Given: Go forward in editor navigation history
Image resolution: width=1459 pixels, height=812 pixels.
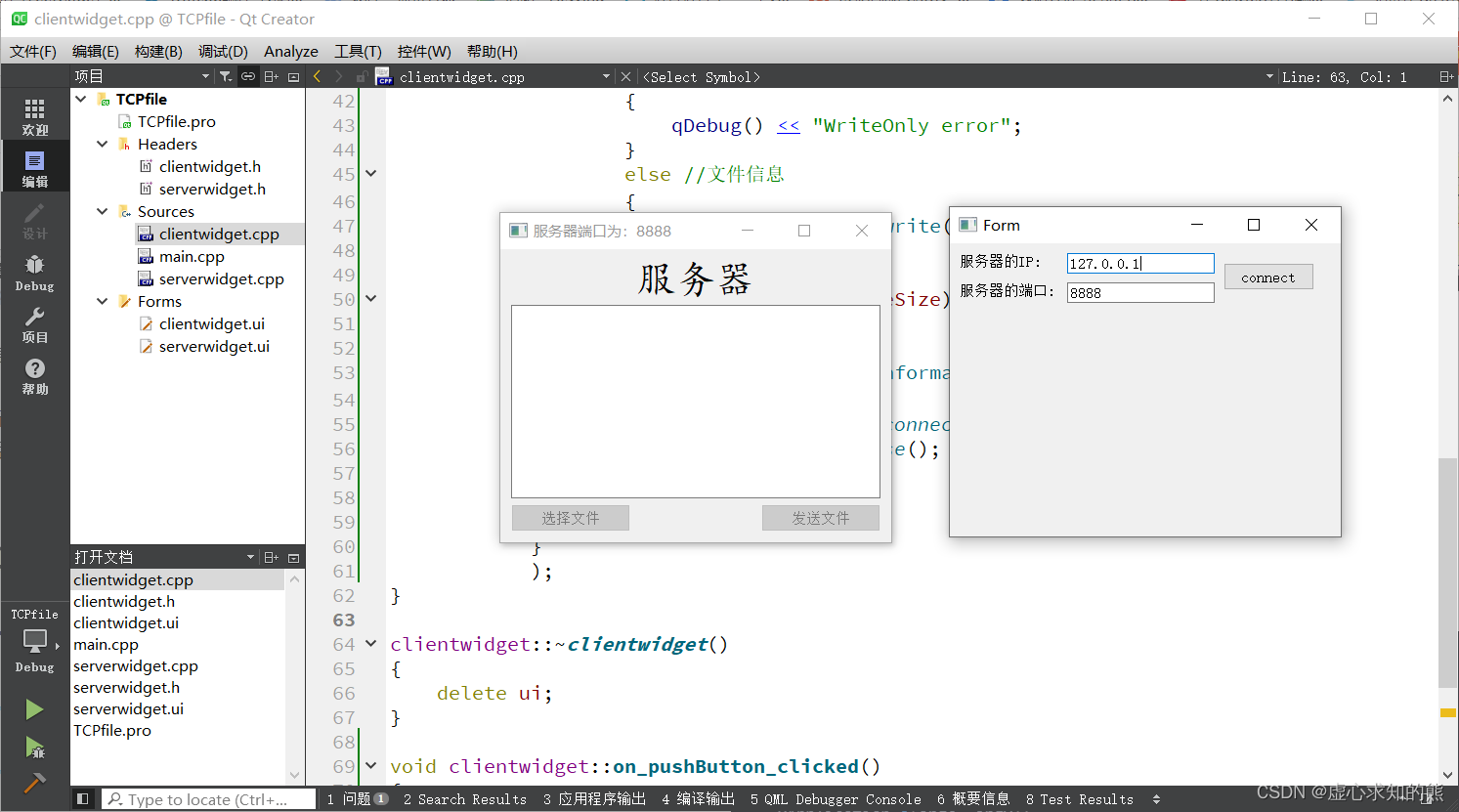Looking at the screenshot, I should [338, 76].
